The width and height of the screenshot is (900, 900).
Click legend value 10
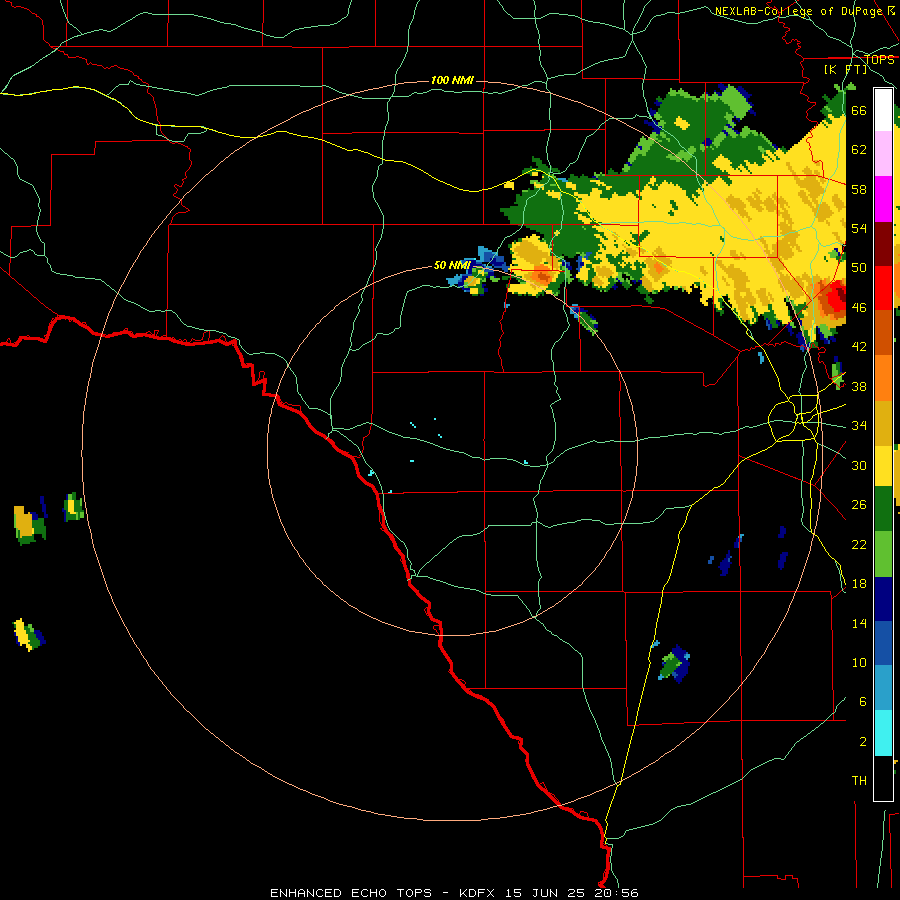[x=859, y=662]
